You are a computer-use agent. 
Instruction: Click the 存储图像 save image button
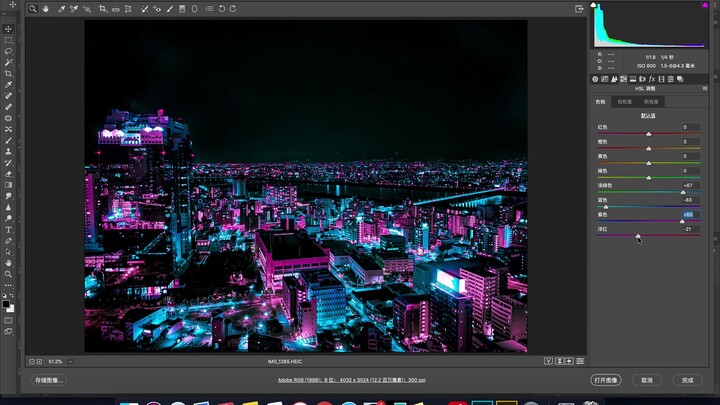[x=49, y=380]
